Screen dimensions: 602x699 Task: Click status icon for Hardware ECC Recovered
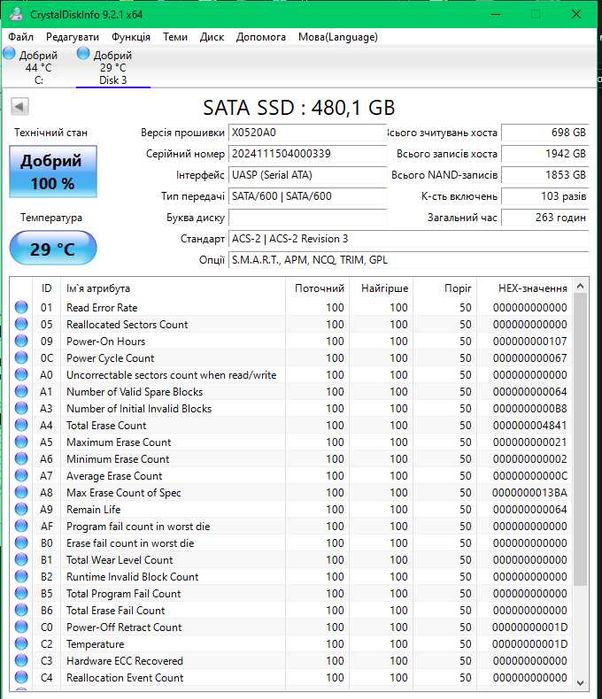click(x=21, y=661)
